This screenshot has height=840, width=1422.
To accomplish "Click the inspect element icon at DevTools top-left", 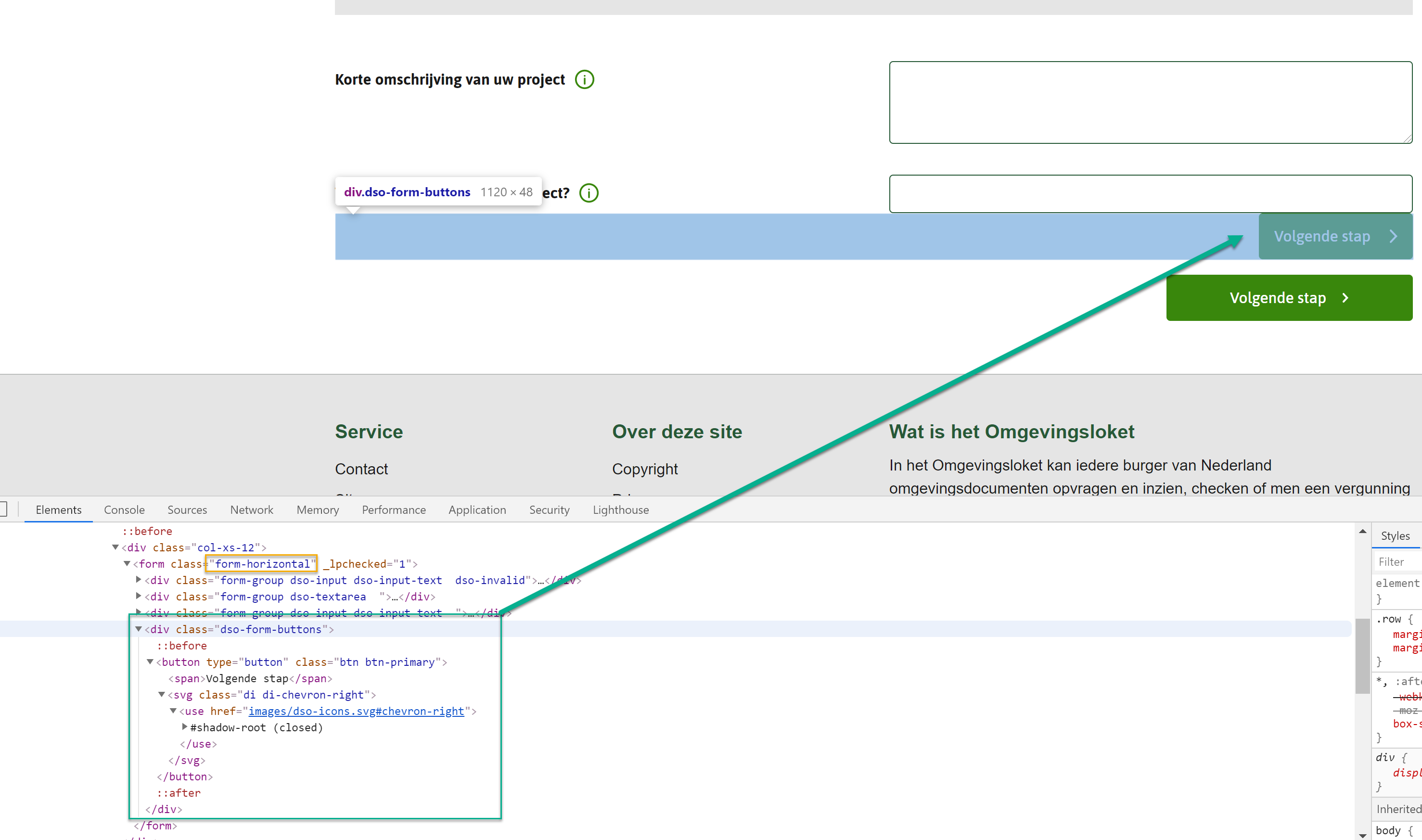I will (4, 509).
